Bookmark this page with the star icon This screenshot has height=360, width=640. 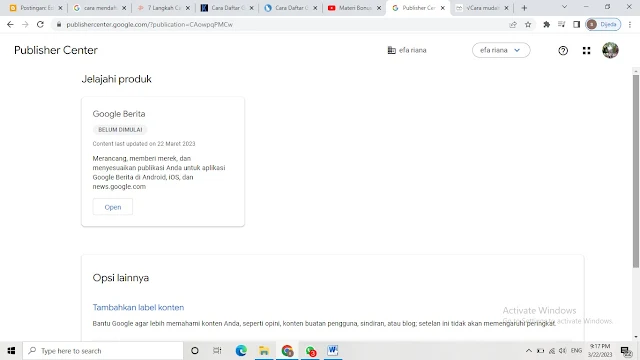(x=528, y=24)
